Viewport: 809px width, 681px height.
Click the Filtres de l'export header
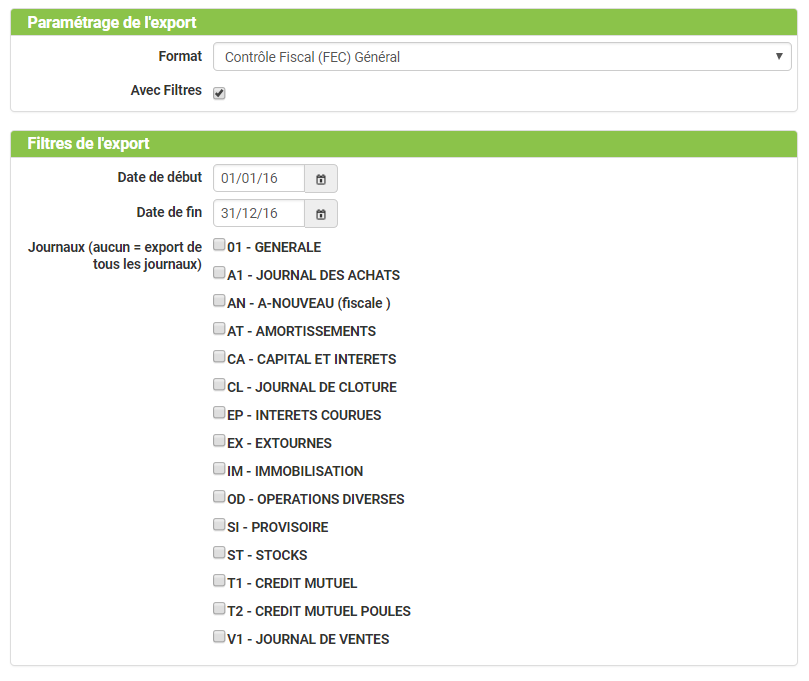pyautogui.click(x=404, y=143)
